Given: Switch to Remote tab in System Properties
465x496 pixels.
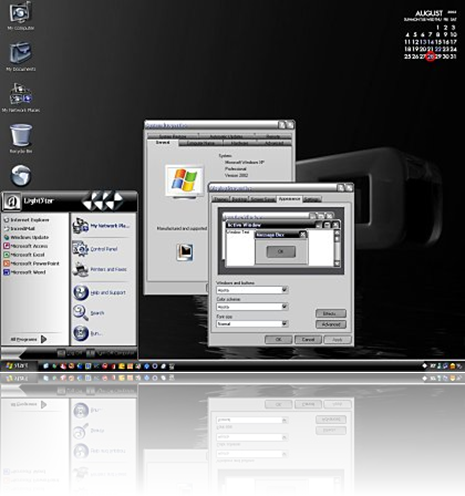Looking at the screenshot, I should [273, 136].
